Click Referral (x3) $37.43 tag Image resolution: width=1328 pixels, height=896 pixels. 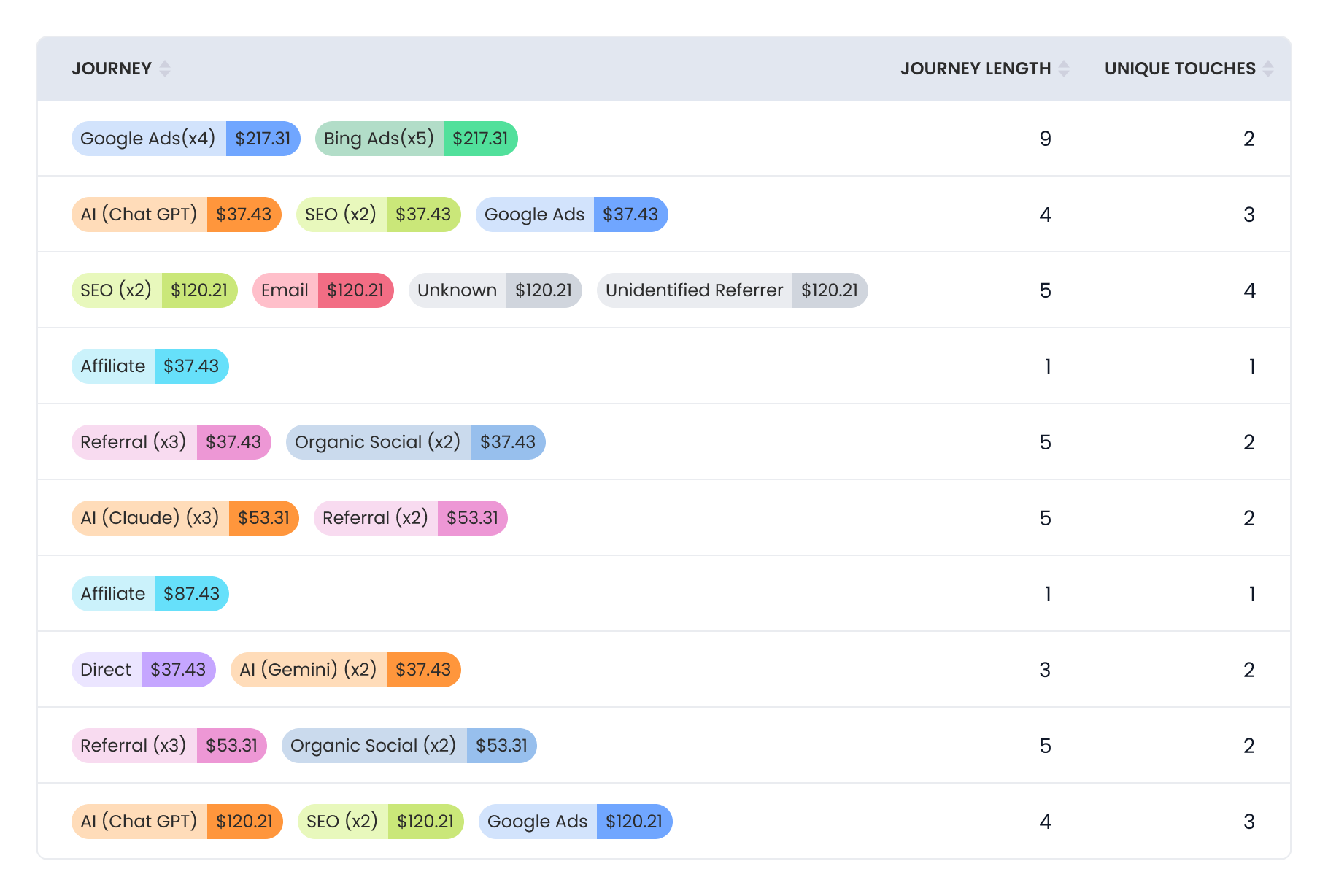coord(171,442)
